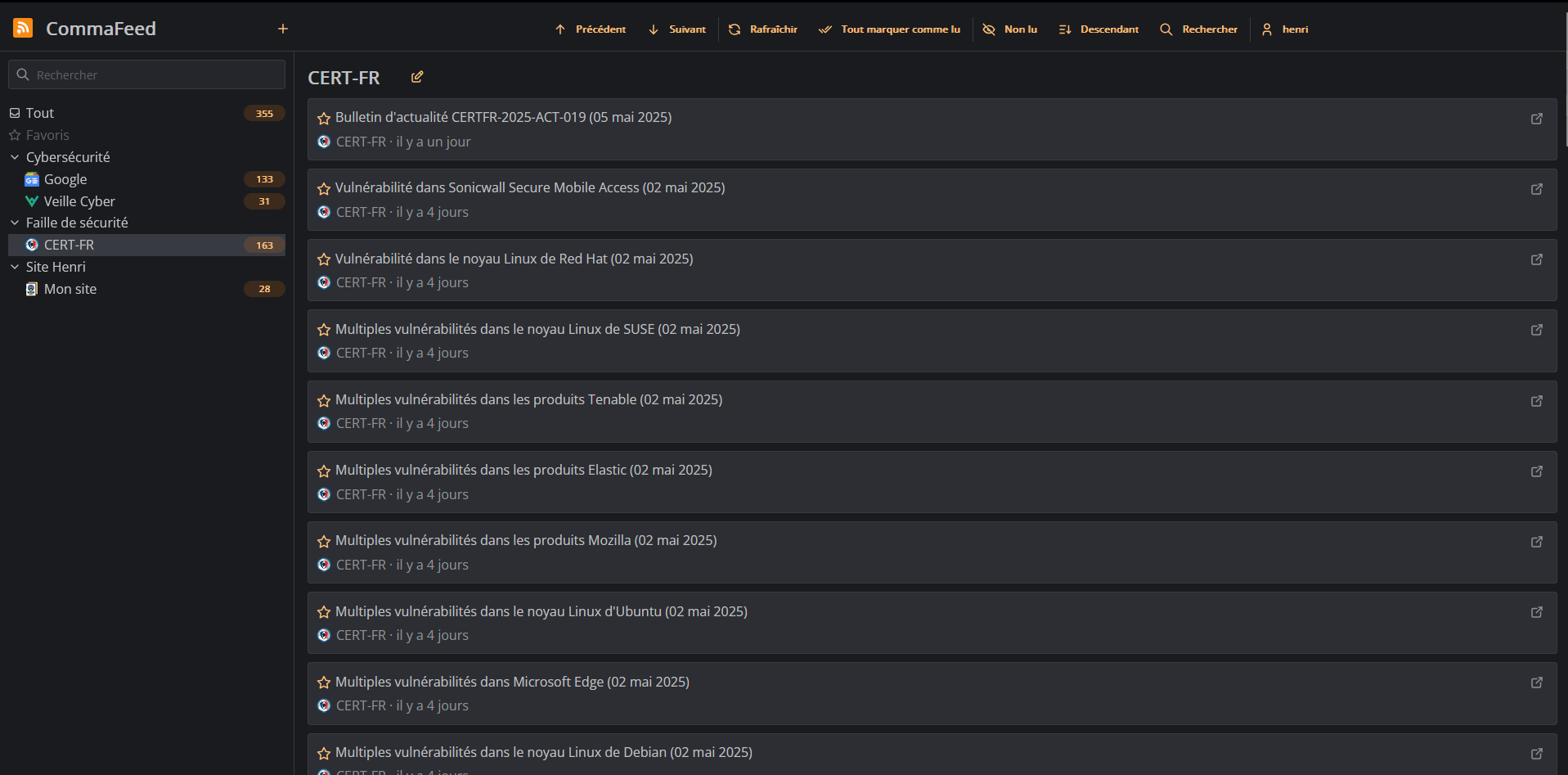Click the plus icon to add a subscription
The height and width of the screenshot is (775, 1568).
coord(283,29)
